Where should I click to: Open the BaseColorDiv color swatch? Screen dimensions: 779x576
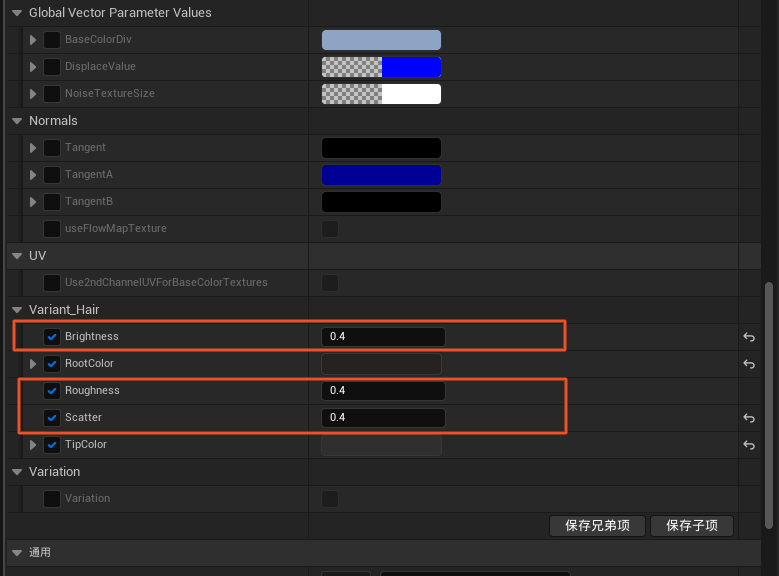[x=381, y=40]
